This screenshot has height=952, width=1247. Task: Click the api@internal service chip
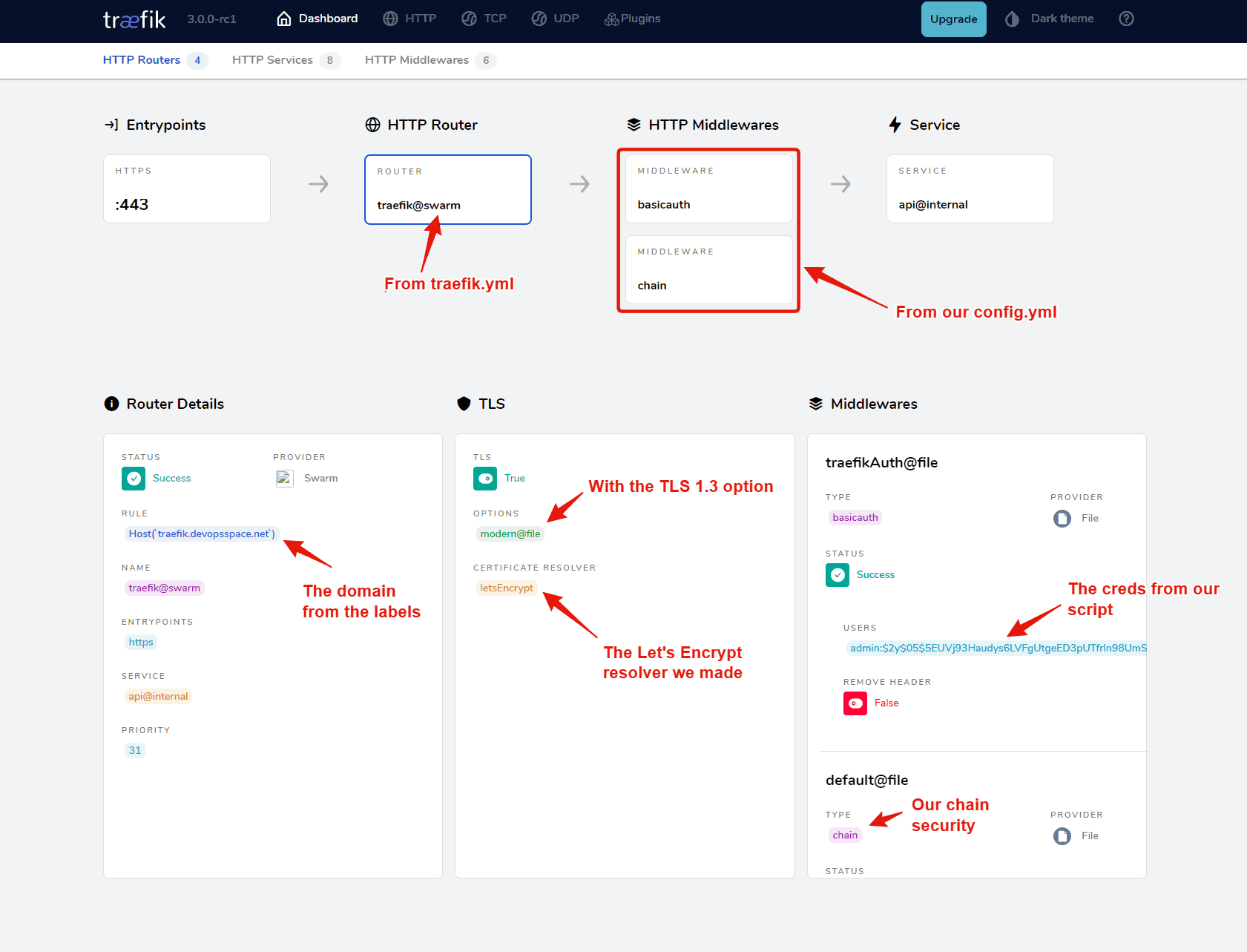coord(158,696)
